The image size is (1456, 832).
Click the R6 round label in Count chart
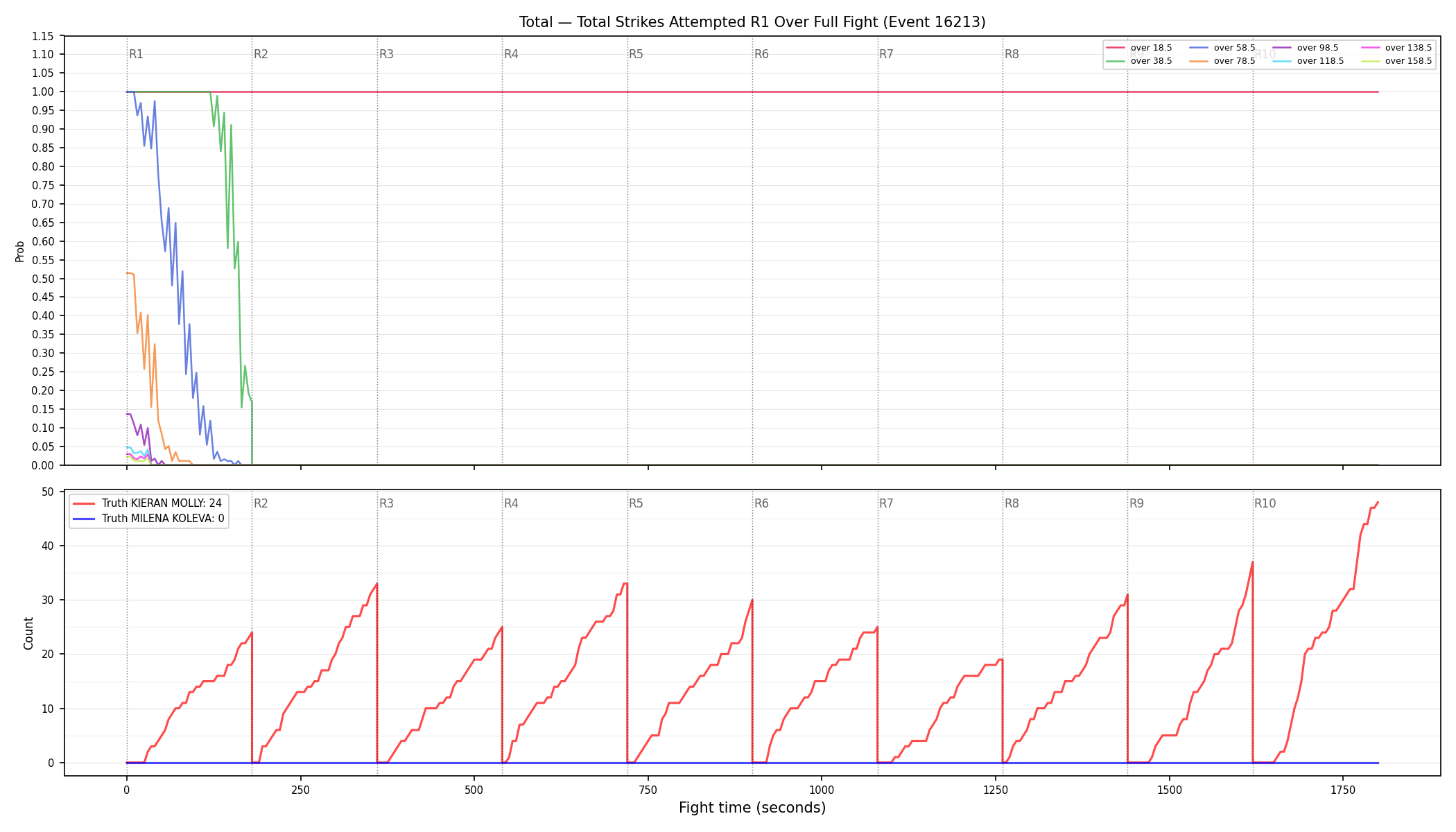coord(761,503)
